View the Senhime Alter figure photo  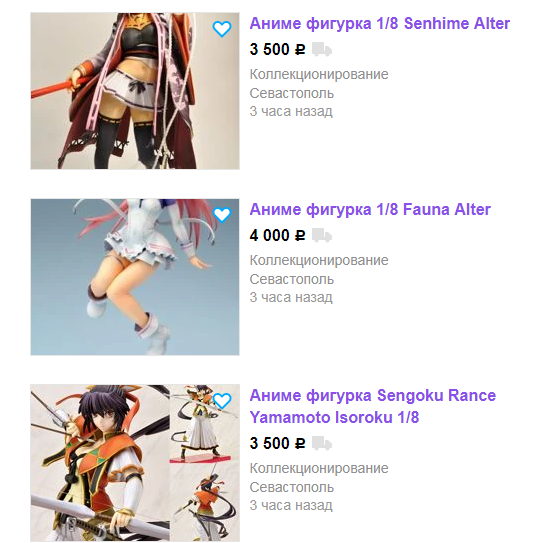(135, 91)
